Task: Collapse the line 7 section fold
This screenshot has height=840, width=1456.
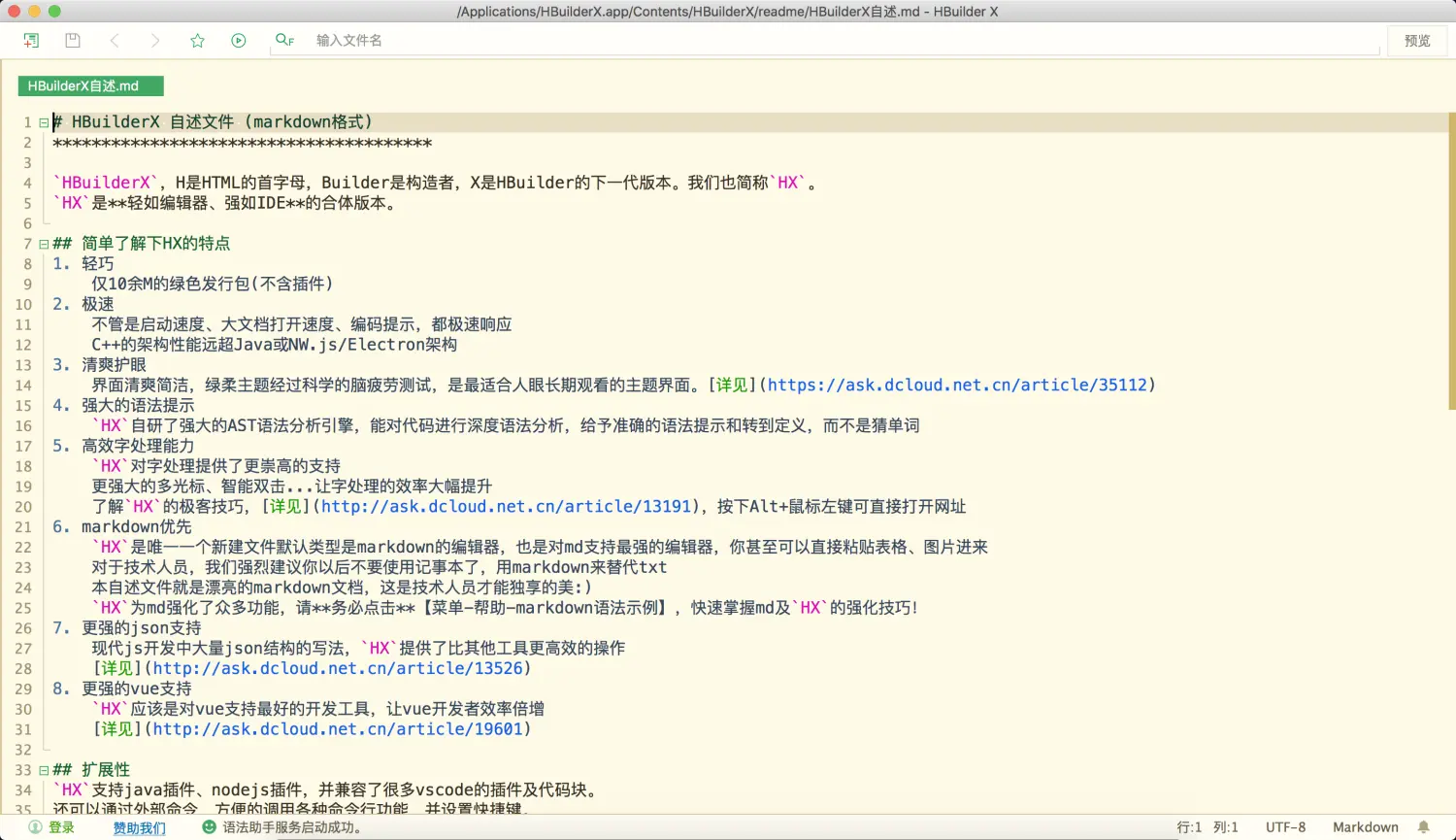Action: [x=44, y=244]
